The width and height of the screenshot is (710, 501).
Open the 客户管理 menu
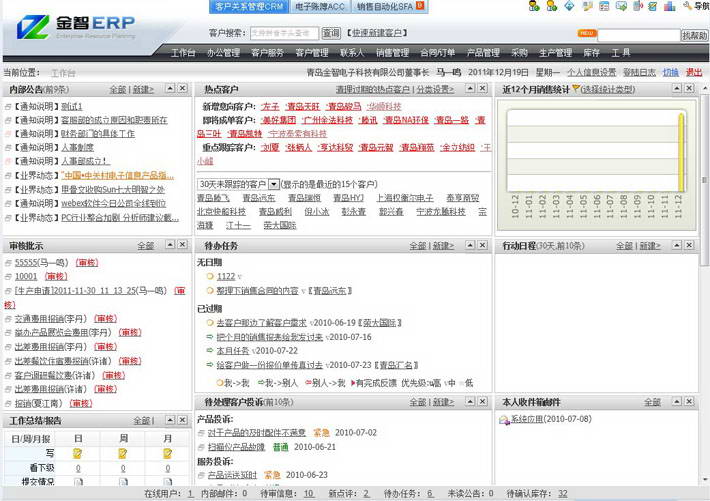[312, 53]
